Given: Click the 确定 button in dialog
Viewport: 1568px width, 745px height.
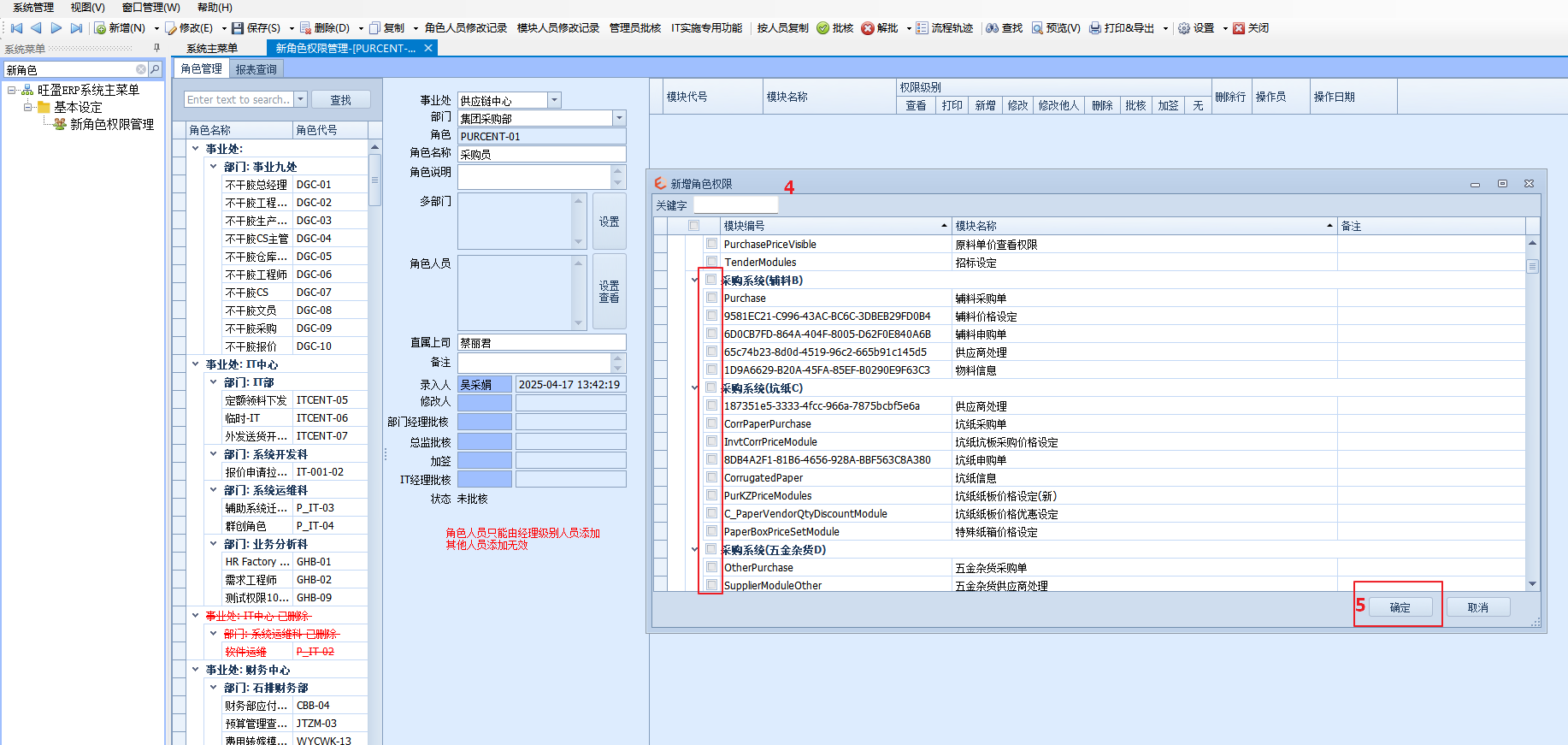Looking at the screenshot, I should tap(1400, 607).
